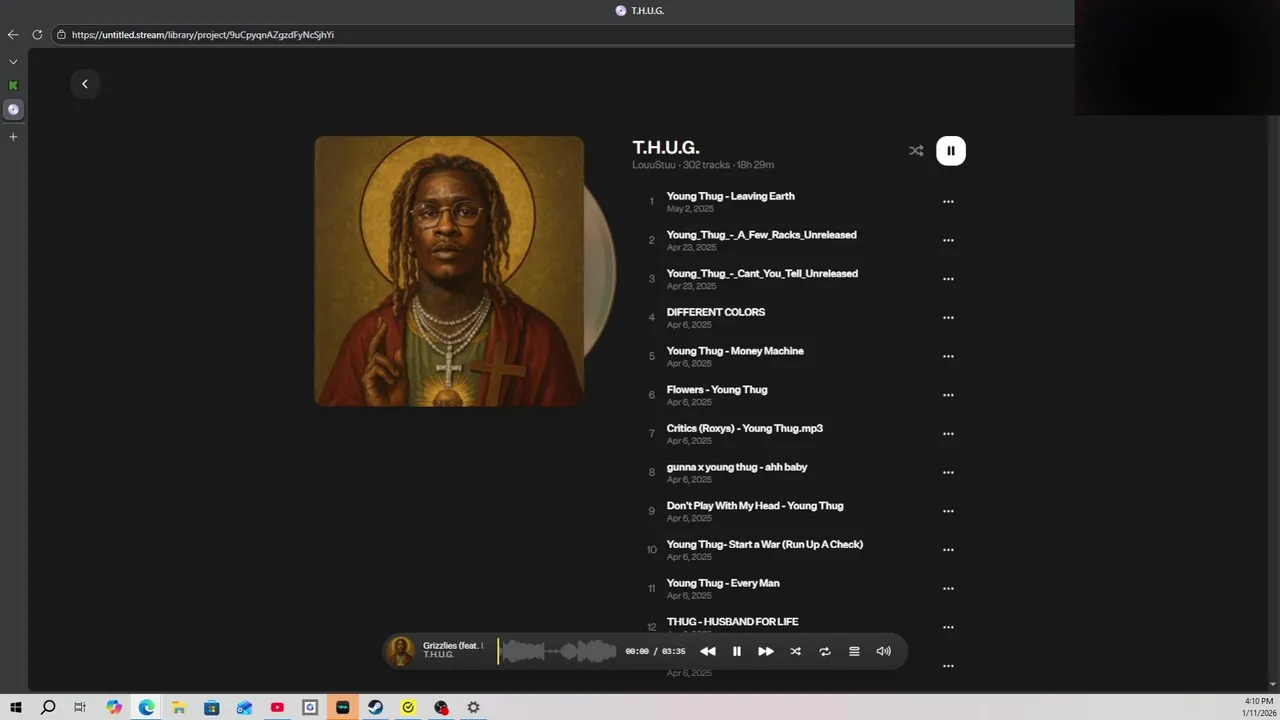
Task: Pause the song in bottom player bar
Action: point(737,651)
